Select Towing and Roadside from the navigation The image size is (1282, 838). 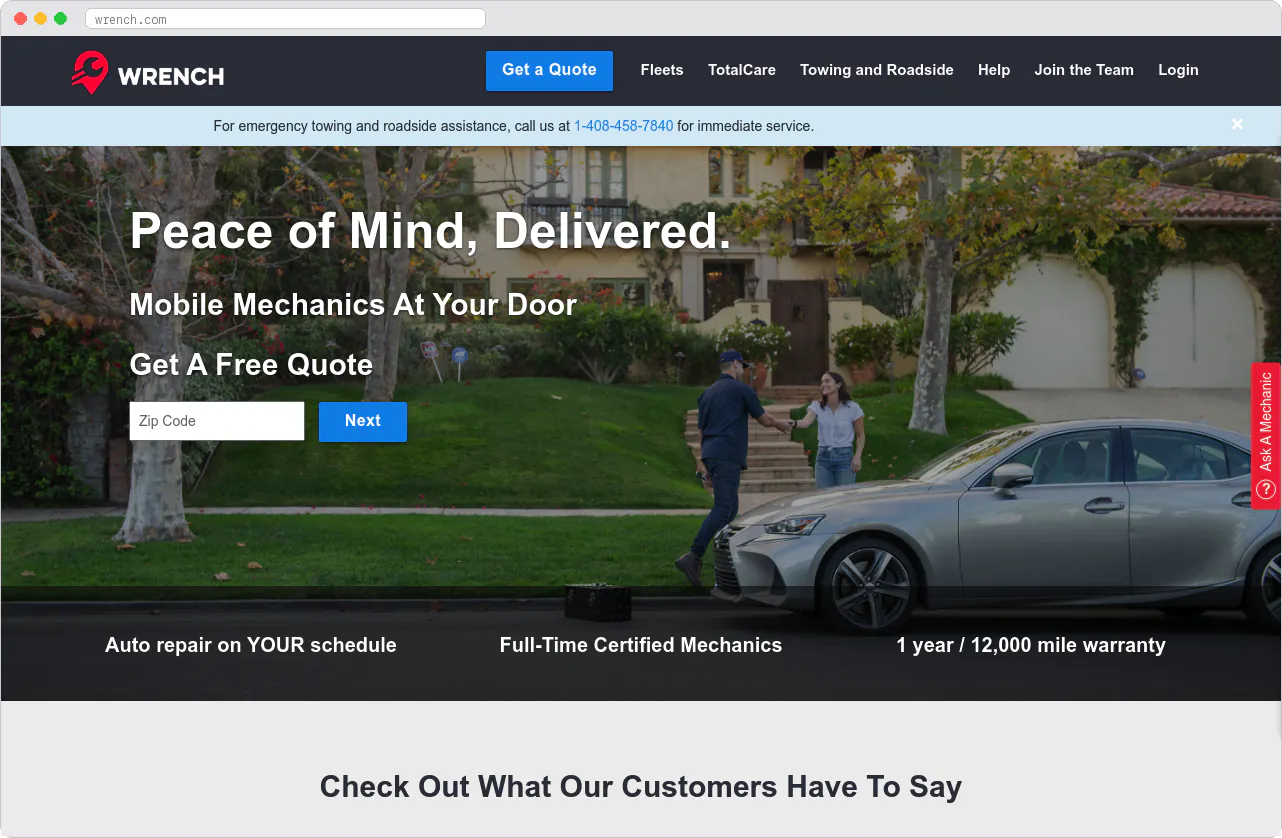(876, 70)
